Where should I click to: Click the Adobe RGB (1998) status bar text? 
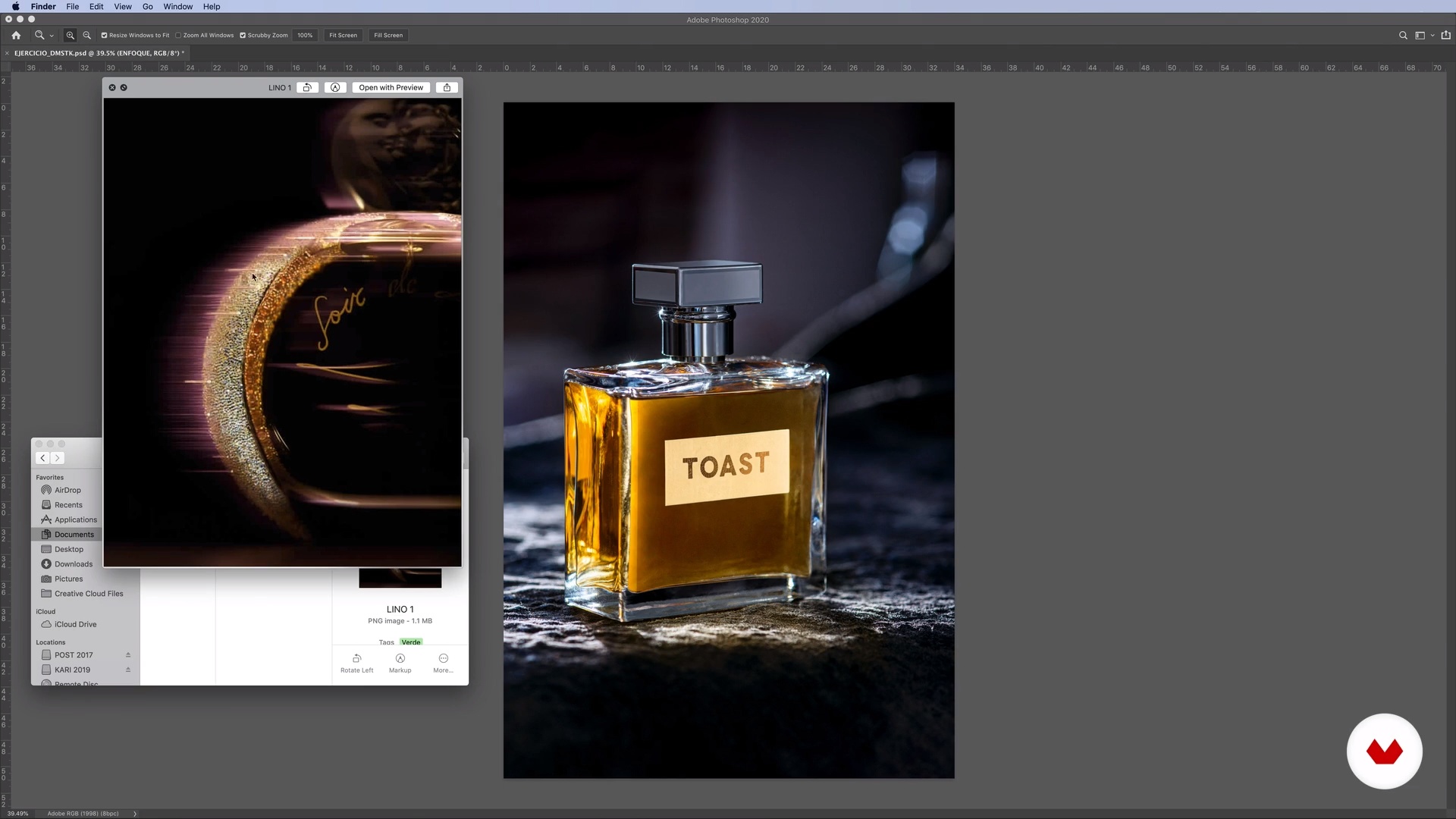pos(83,814)
